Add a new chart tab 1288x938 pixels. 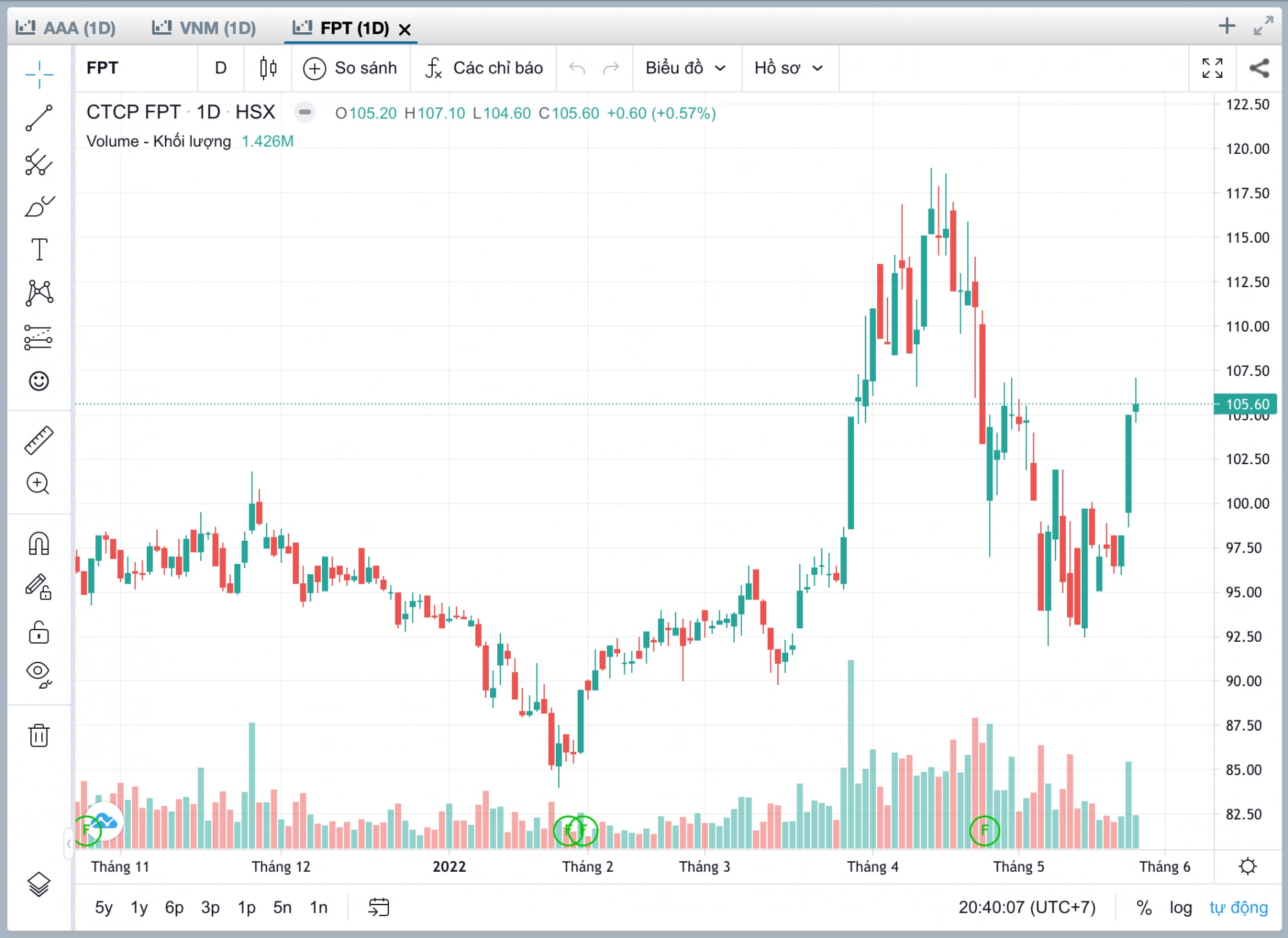[1227, 26]
